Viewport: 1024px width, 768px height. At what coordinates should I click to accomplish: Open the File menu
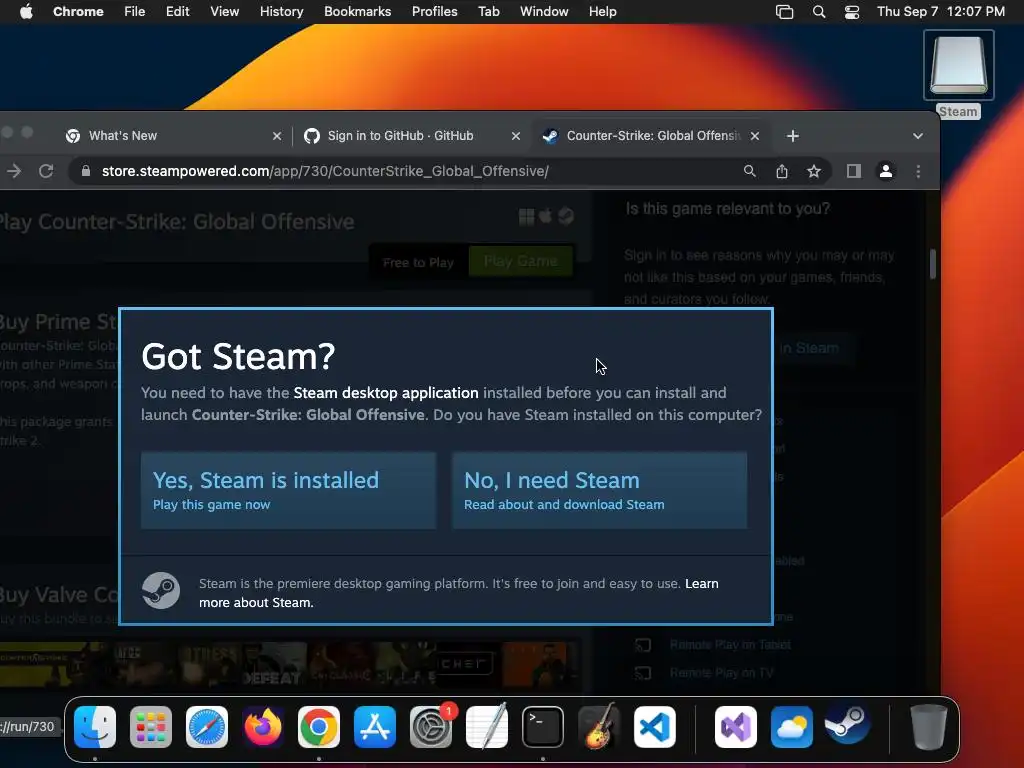(135, 11)
